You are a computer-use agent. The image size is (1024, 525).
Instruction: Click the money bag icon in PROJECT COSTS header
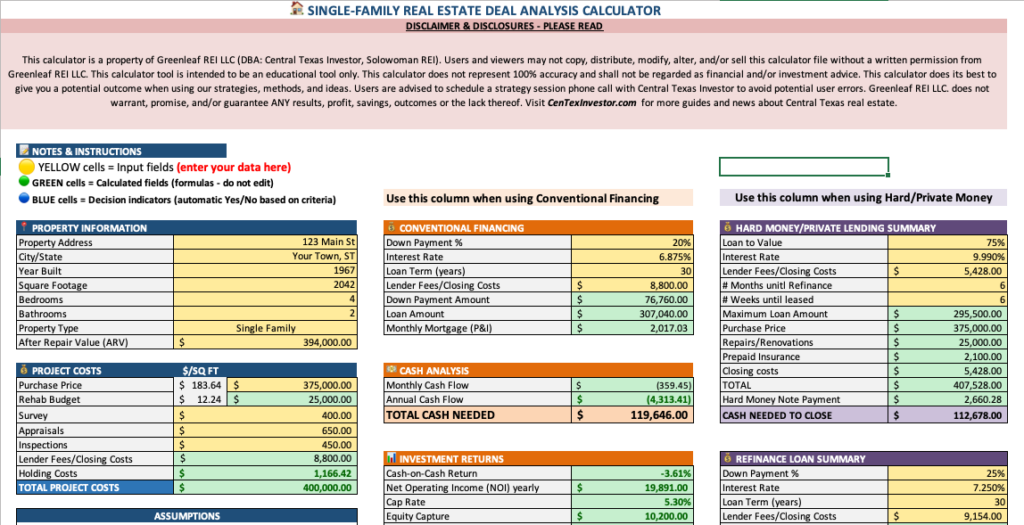point(24,370)
